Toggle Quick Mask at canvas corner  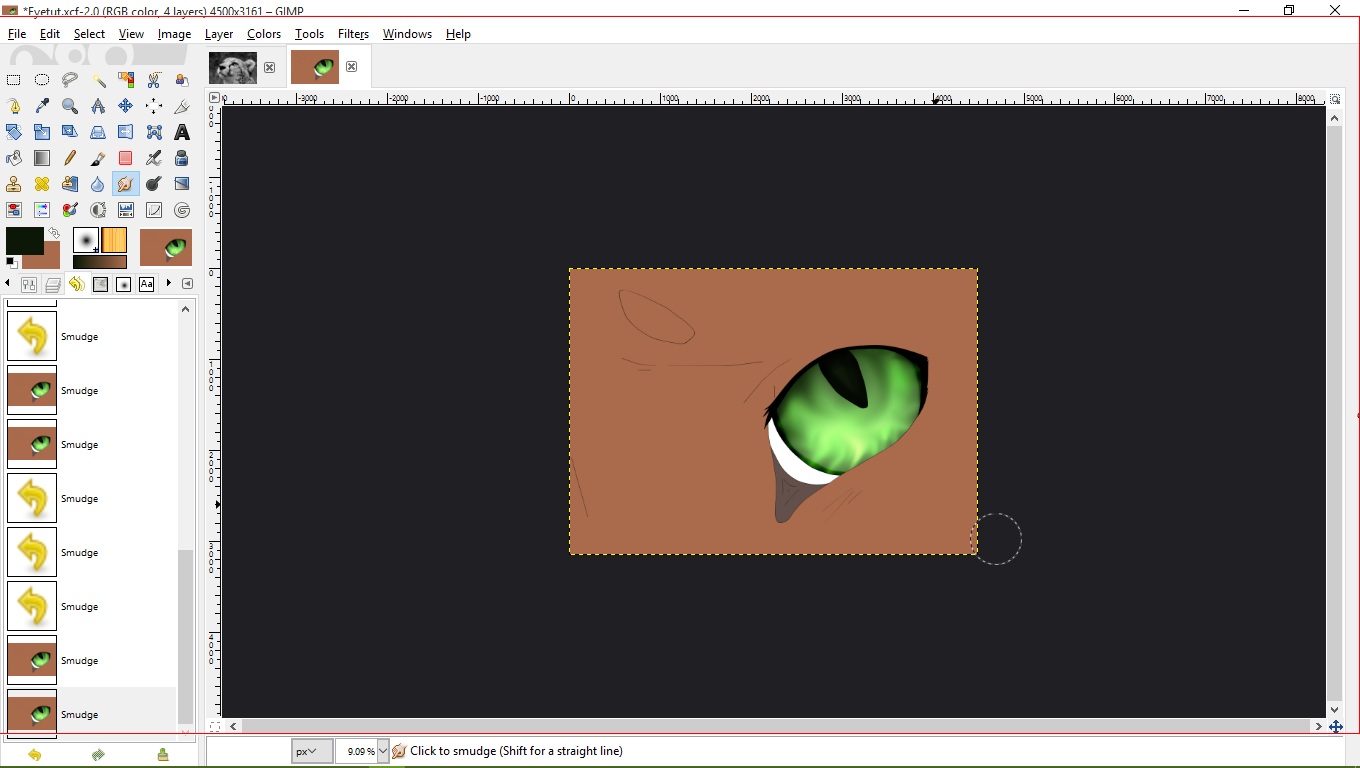click(x=214, y=726)
